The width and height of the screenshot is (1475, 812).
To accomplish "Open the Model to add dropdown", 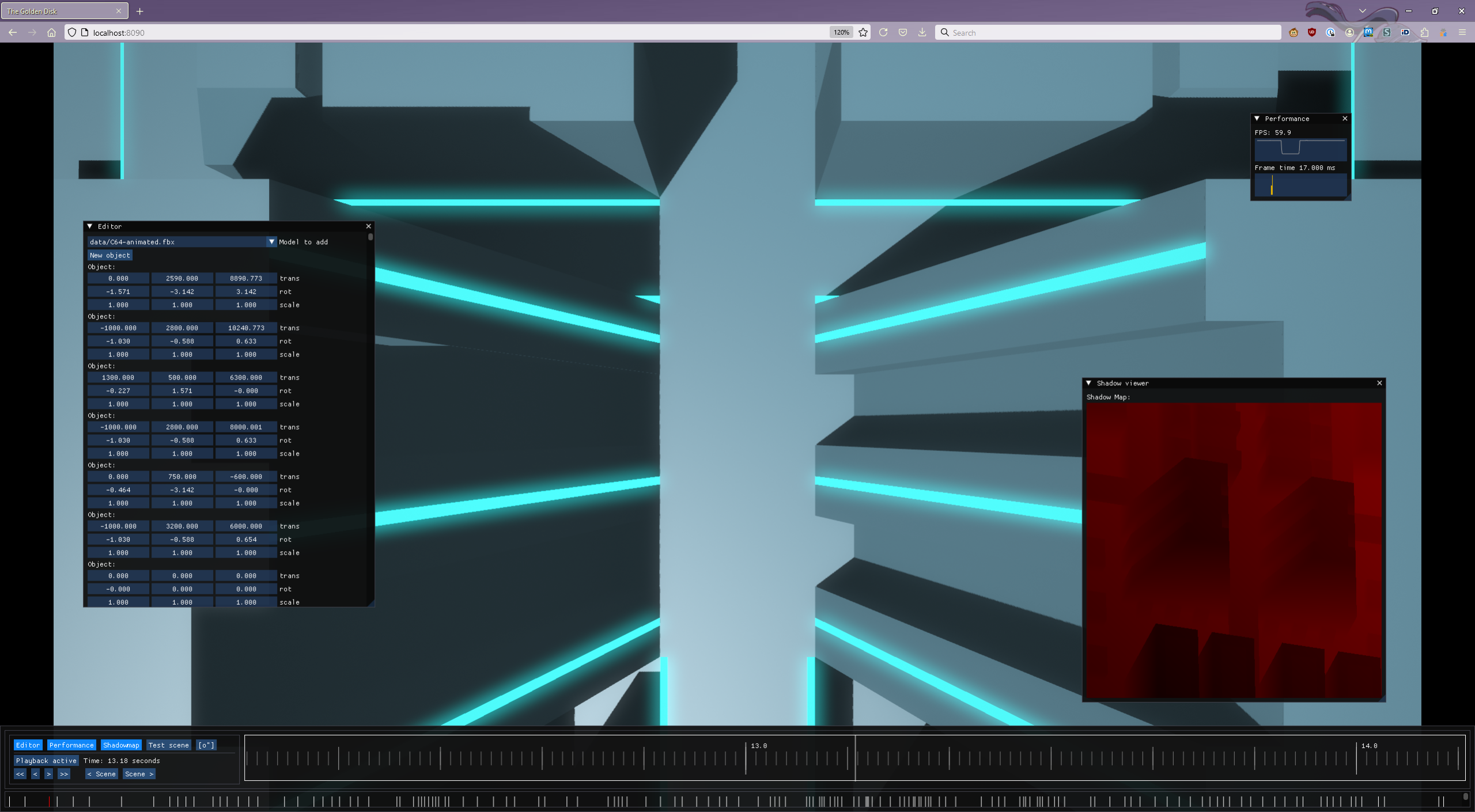I will [271, 242].
